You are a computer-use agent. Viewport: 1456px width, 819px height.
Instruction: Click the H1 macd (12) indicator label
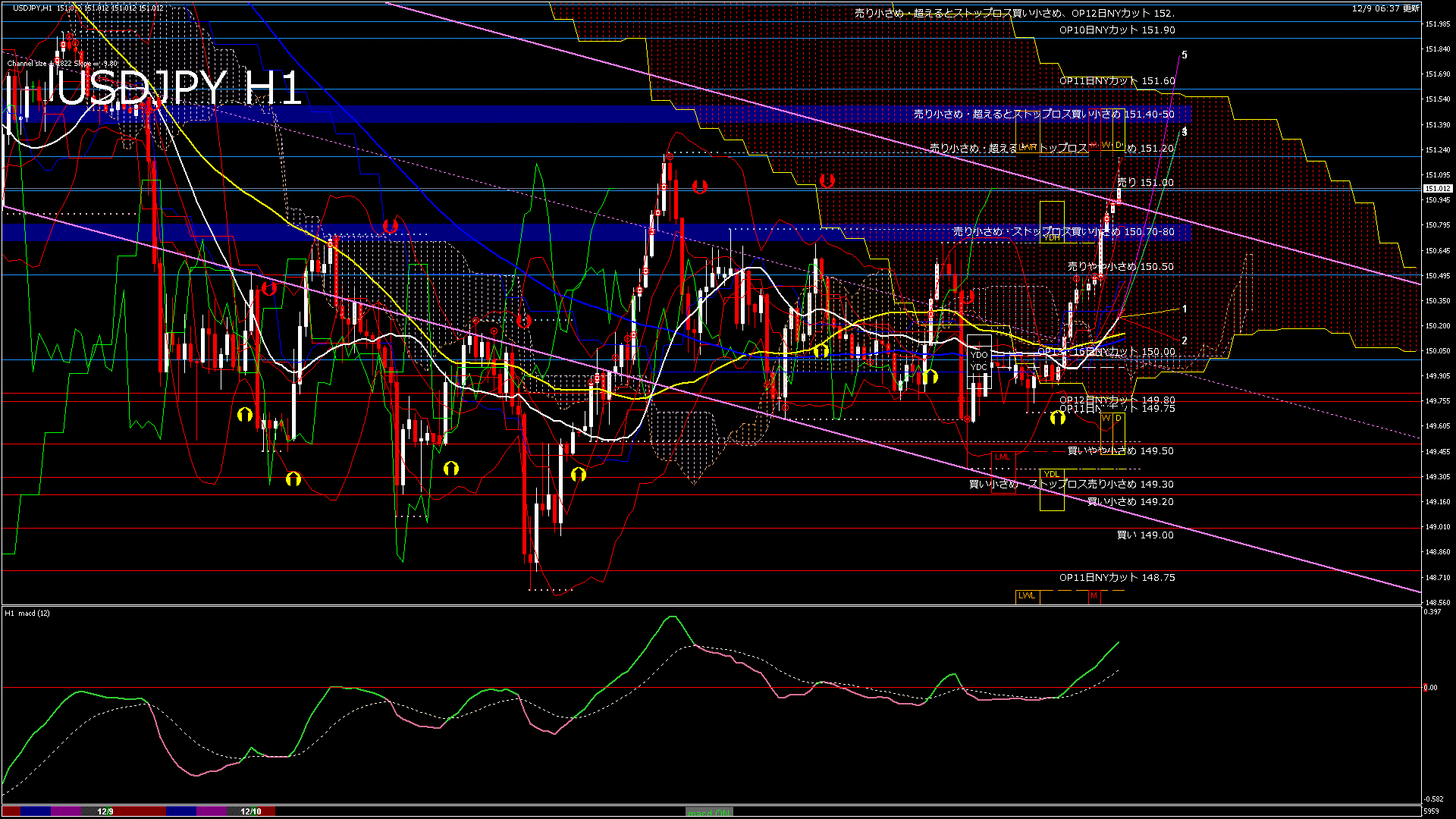pos(27,613)
